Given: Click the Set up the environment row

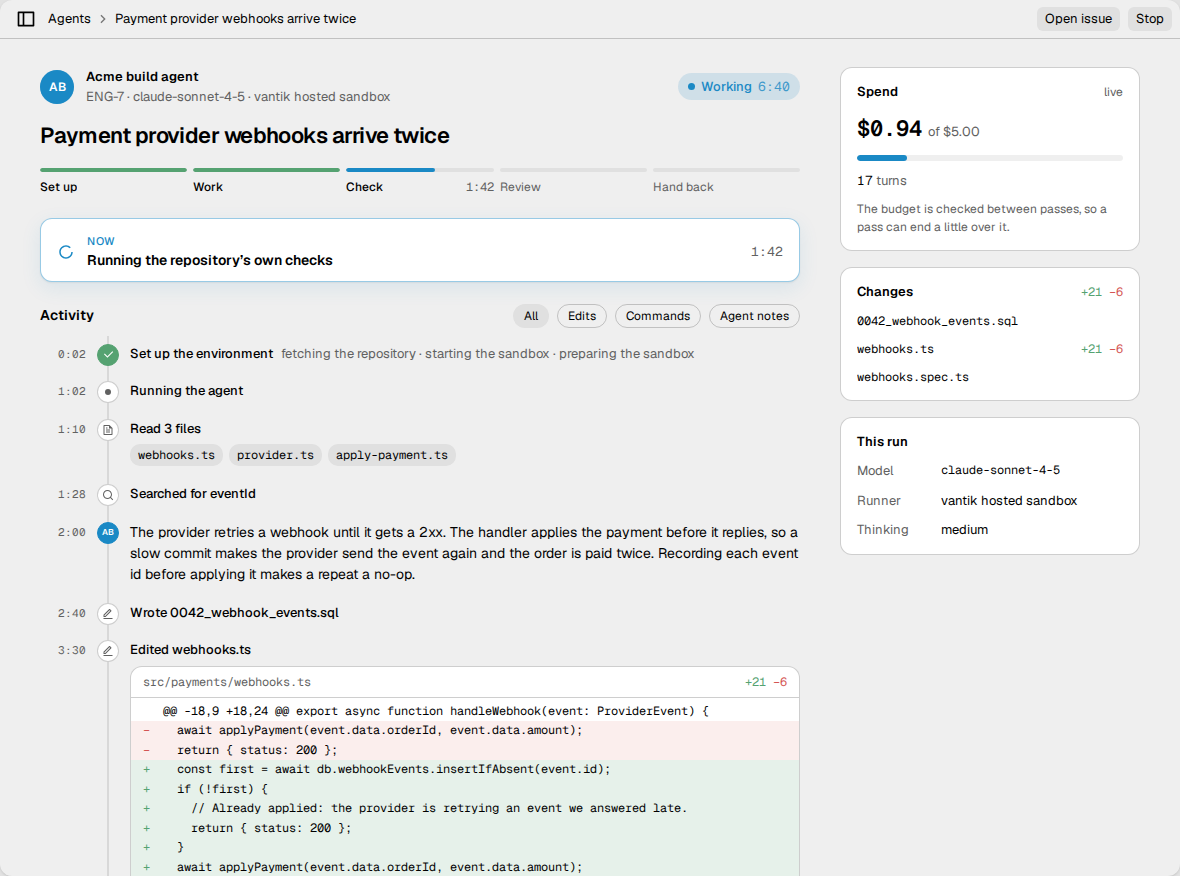Looking at the screenshot, I should point(419,354).
